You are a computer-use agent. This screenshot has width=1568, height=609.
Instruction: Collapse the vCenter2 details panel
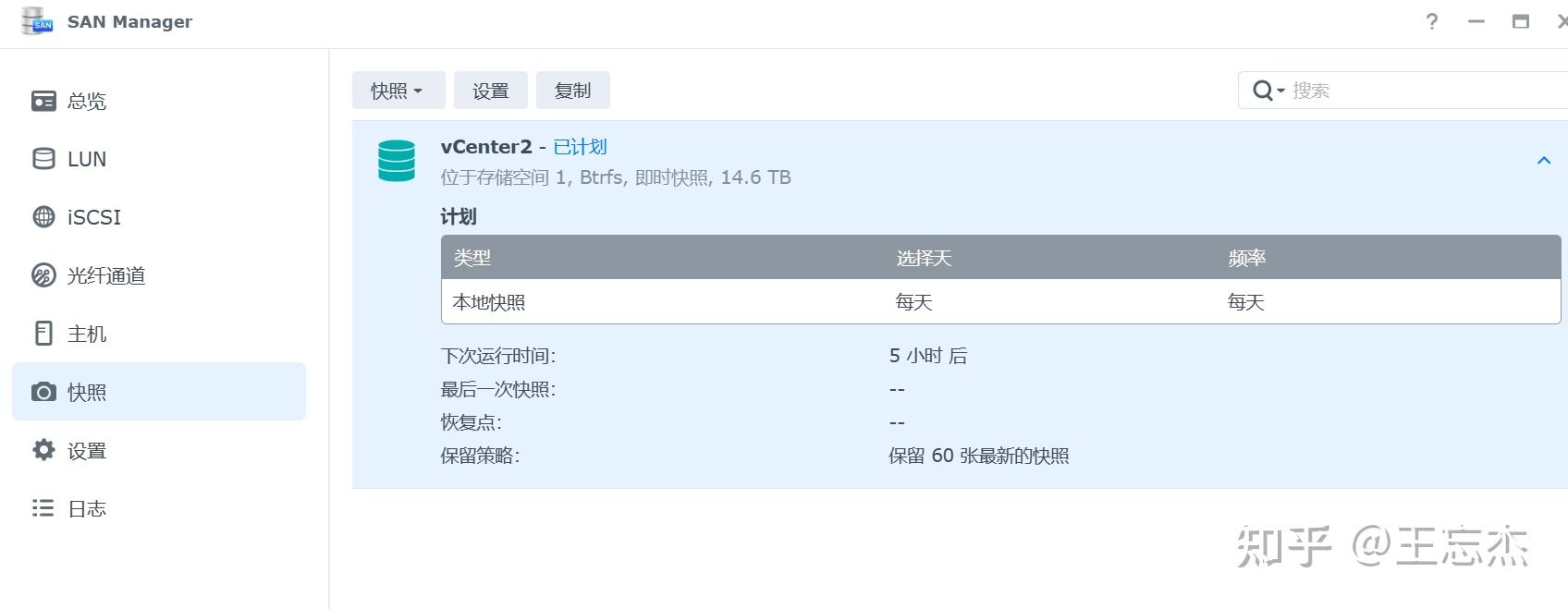coord(1543,160)
